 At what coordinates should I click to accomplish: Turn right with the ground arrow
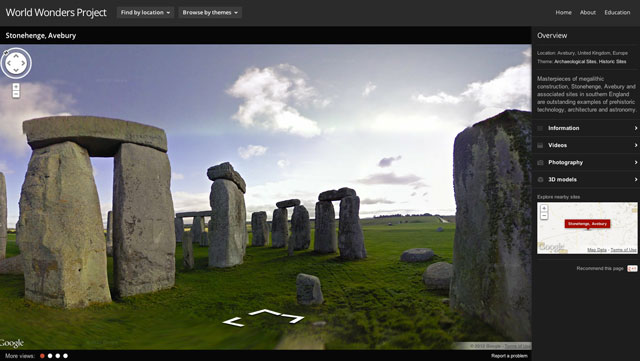[292, 318]
